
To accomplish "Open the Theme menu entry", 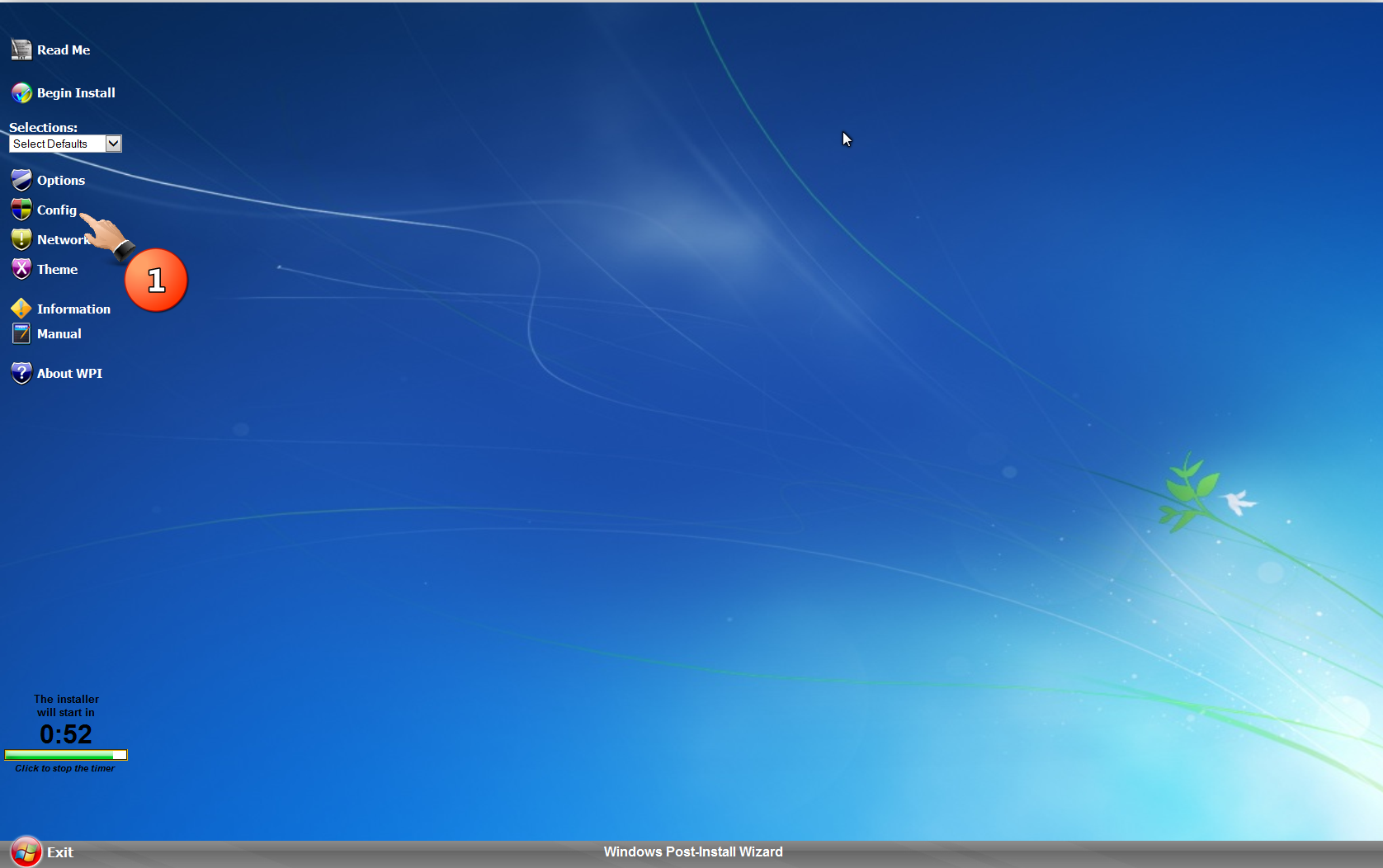I will pos(58,269).
